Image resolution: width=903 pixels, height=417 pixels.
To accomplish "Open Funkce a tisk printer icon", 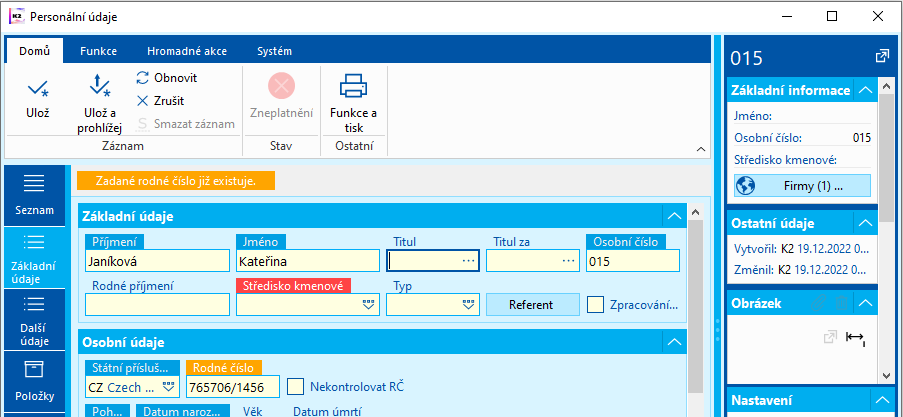I will (x=353, y=86).
